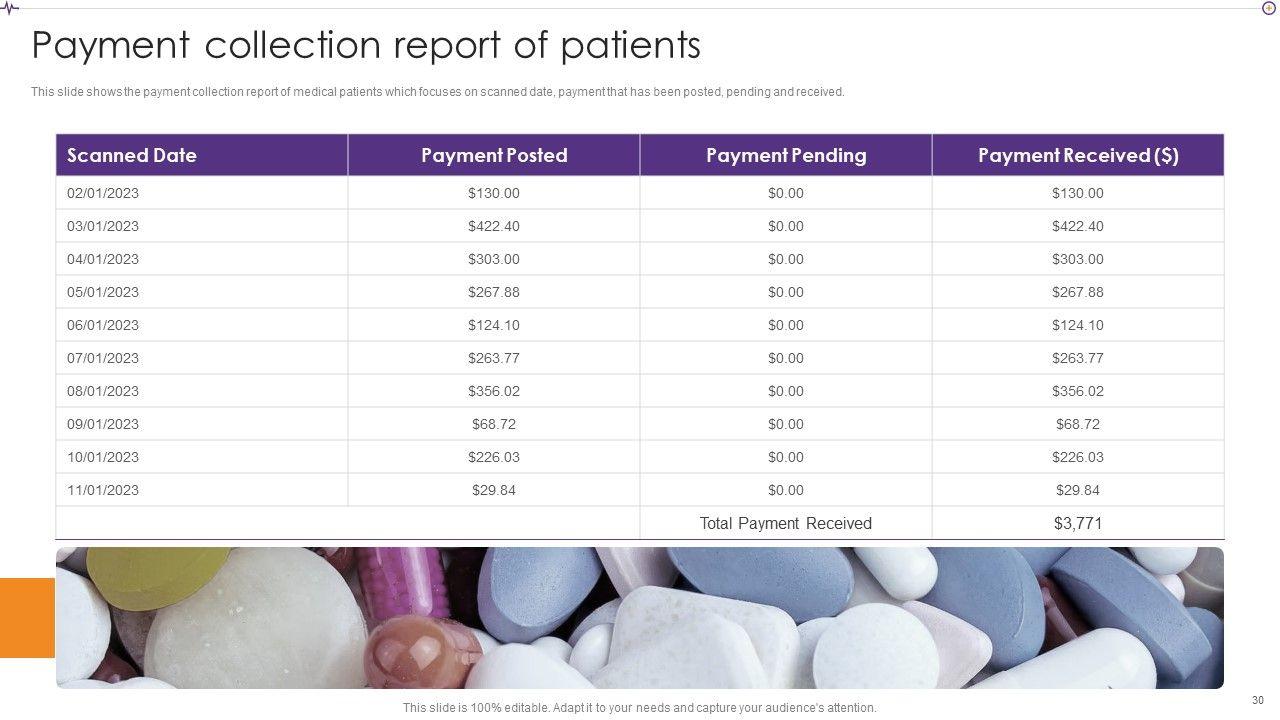
Task: Select the $0.00 pending cell for 08/01/2023
Action: tap(786, 391)
